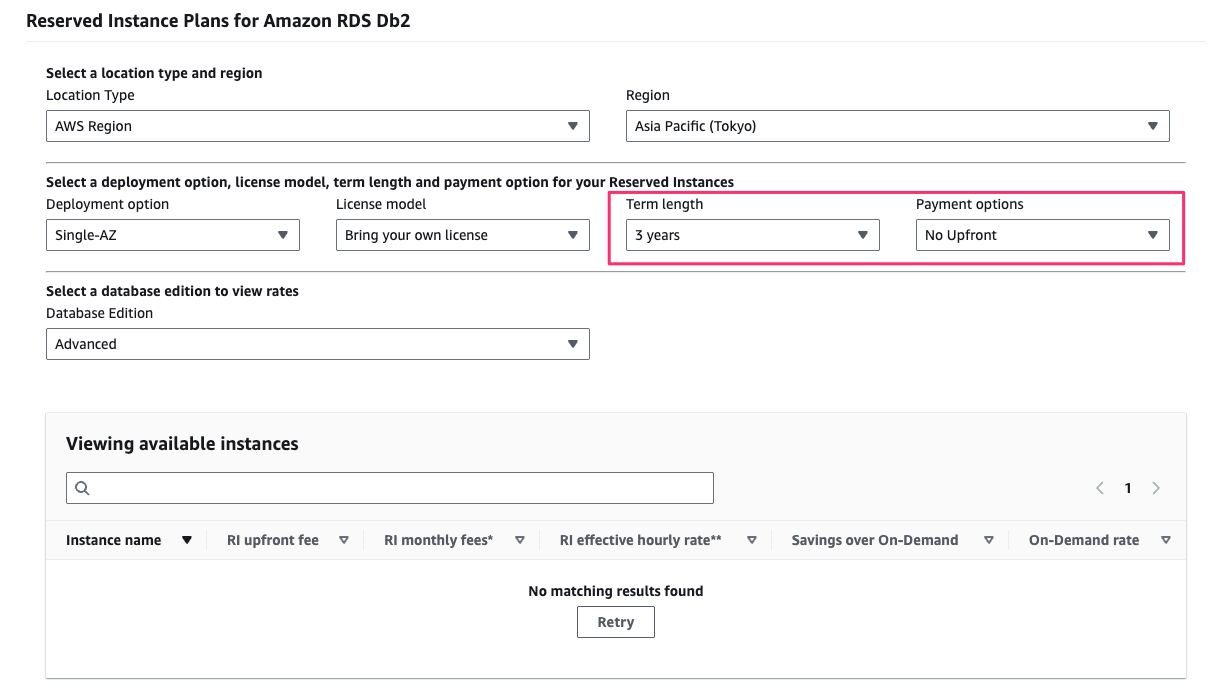Click the Retry button
Screen dimensions: 1226x696
[616, 622]
